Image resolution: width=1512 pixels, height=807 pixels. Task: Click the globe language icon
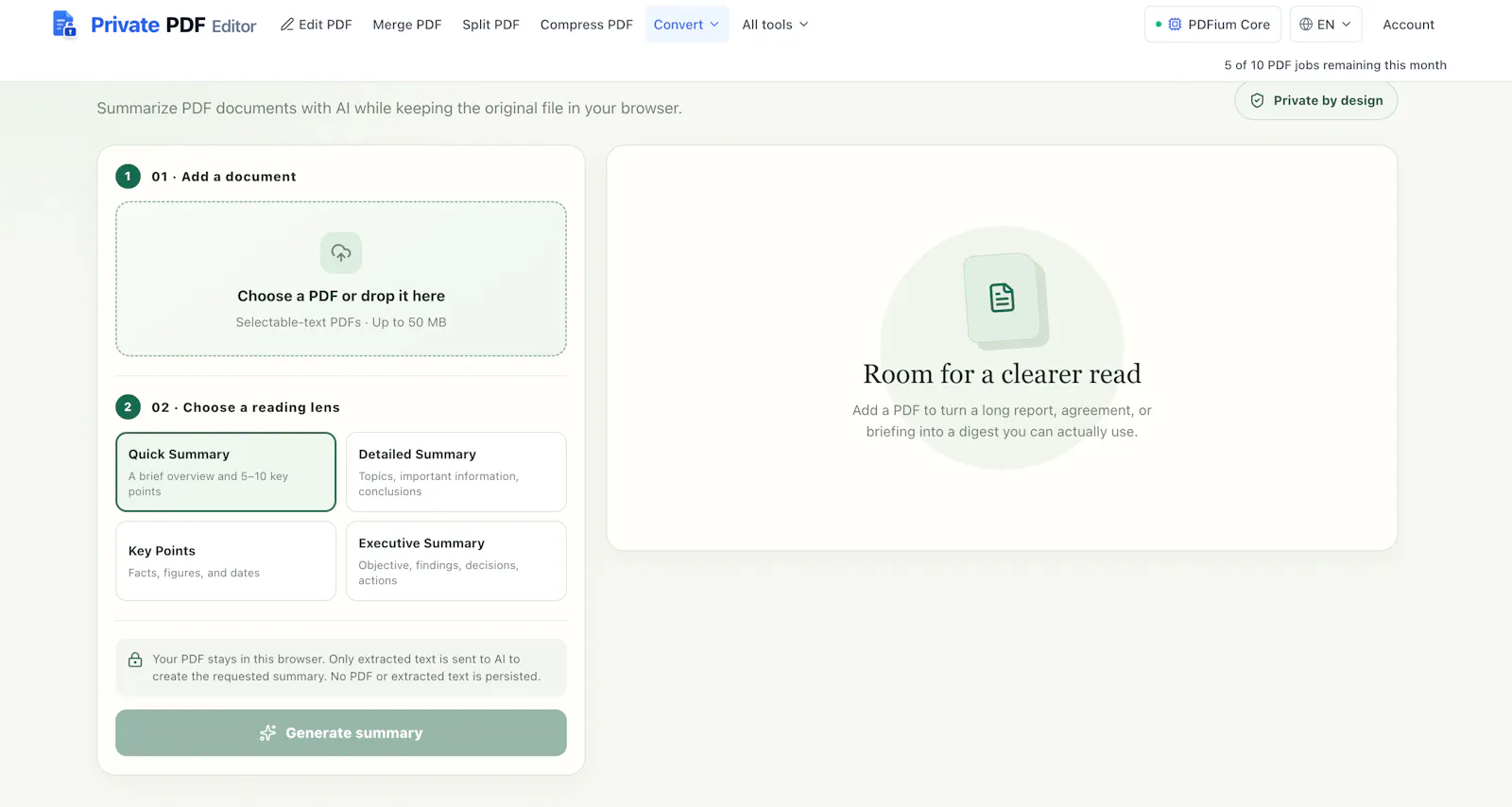(x=1306, y=25)
